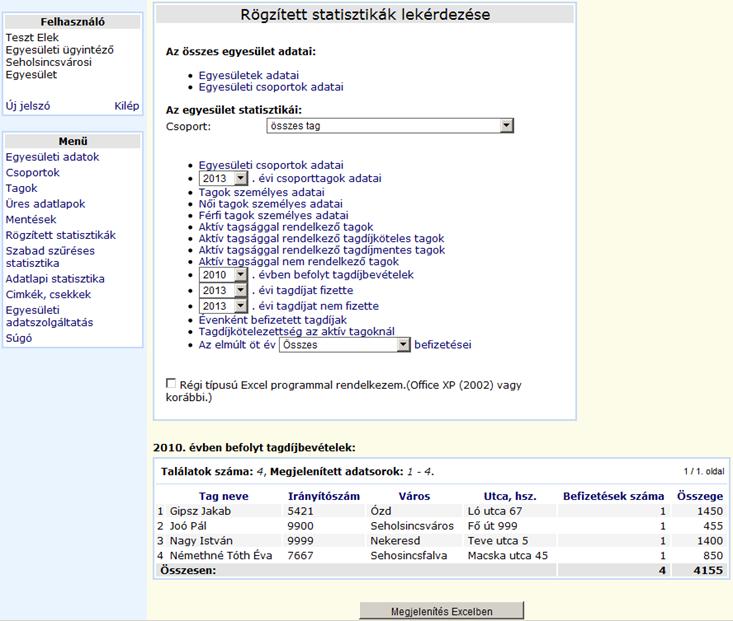This screenshot has height=621, width=733.
Task: Open Aktív tagsággal nem rendelkező tagok link
Action: tap(299, 261)
